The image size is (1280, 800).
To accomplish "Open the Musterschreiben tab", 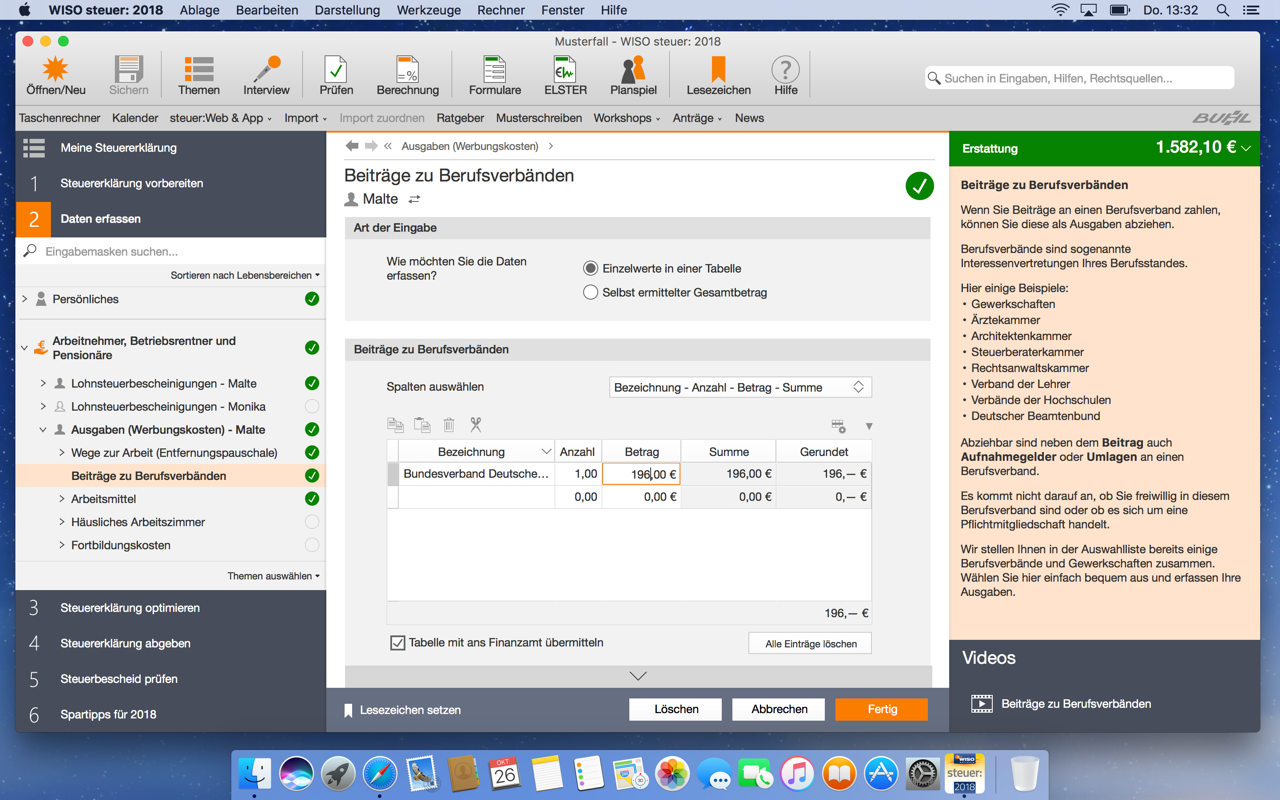I will point(539,118).
